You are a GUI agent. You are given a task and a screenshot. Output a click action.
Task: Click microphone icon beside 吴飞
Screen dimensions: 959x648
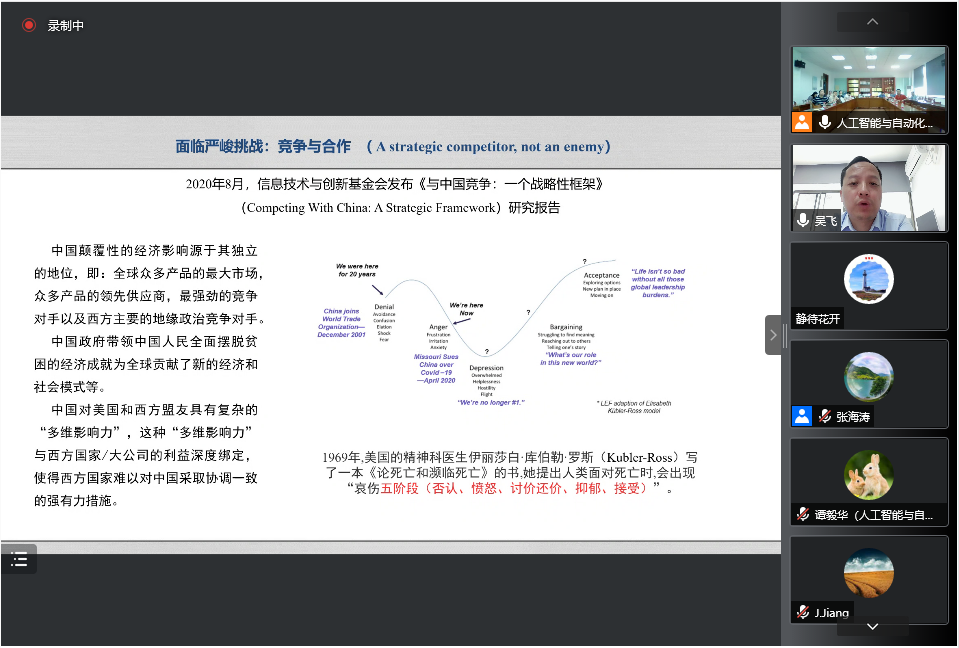click(803, 220)
